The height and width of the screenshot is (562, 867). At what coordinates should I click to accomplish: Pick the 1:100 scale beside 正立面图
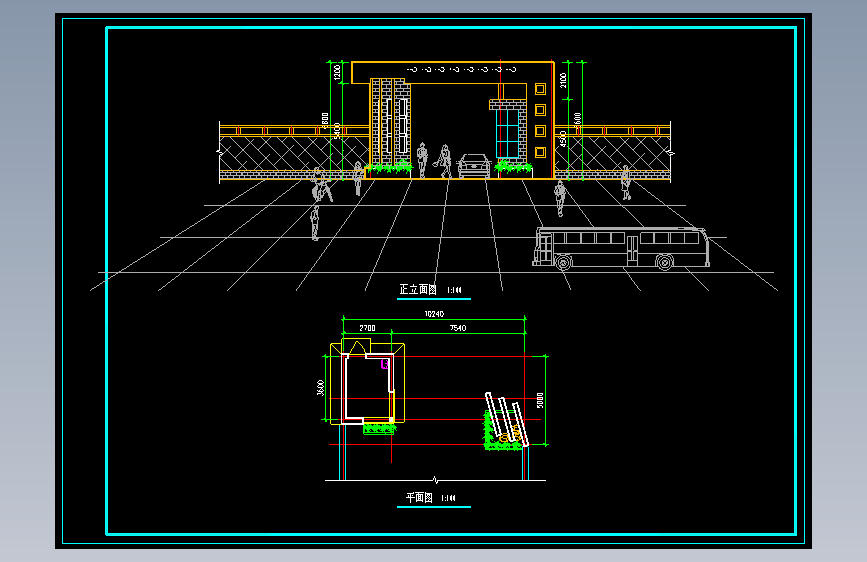(x=454, y=290)
